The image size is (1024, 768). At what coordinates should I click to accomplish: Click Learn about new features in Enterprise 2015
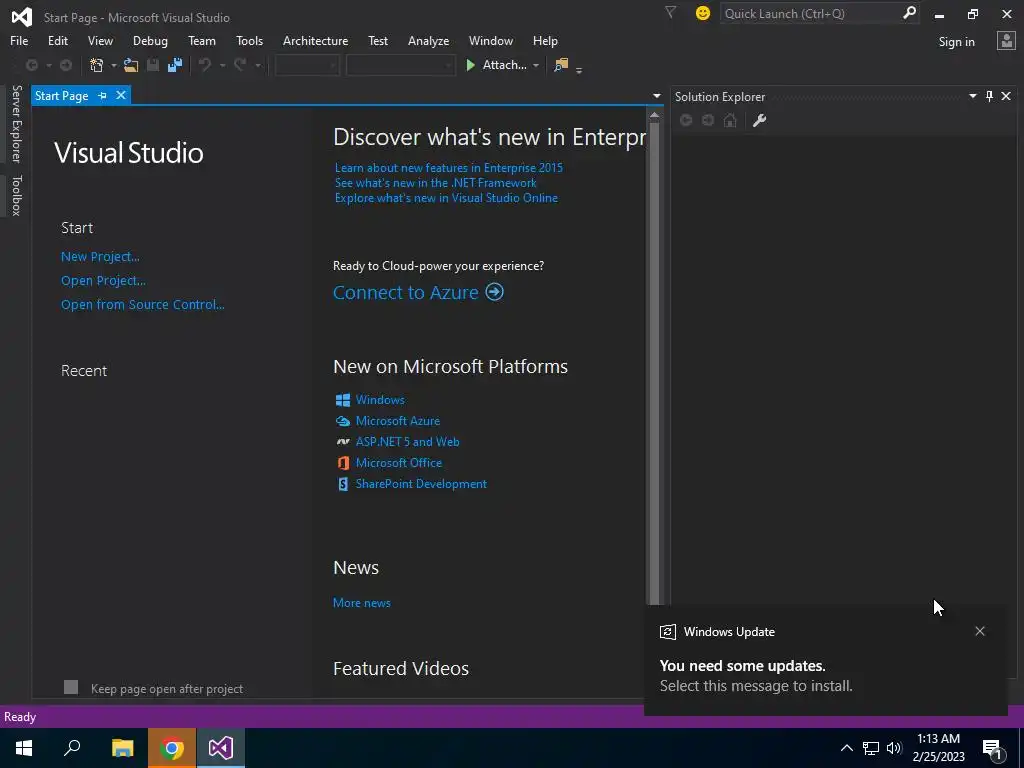[449, 168]
